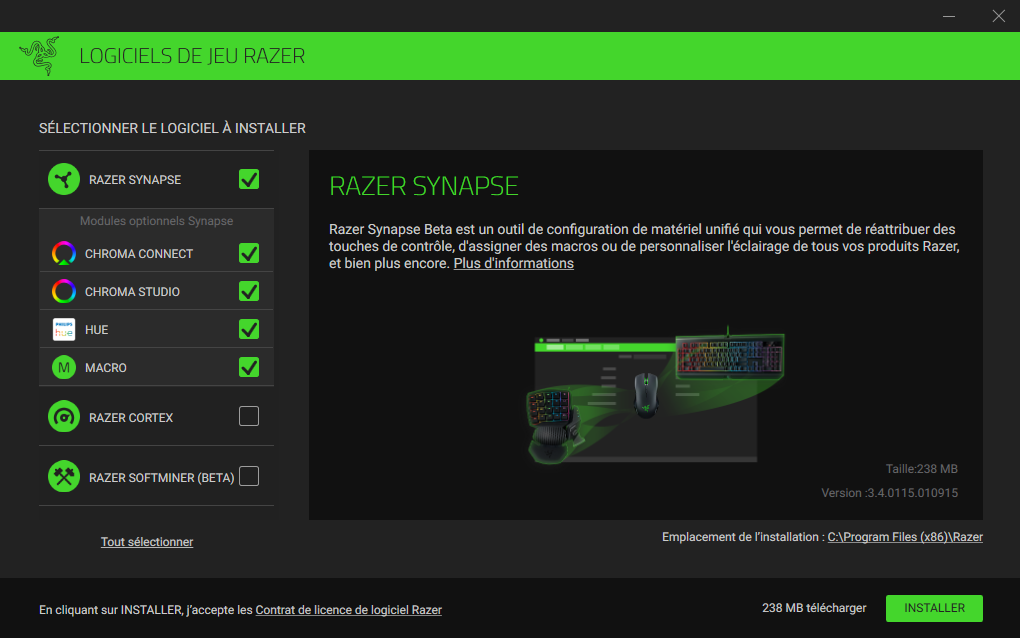Select the HUE label

(x=96, y=330)
